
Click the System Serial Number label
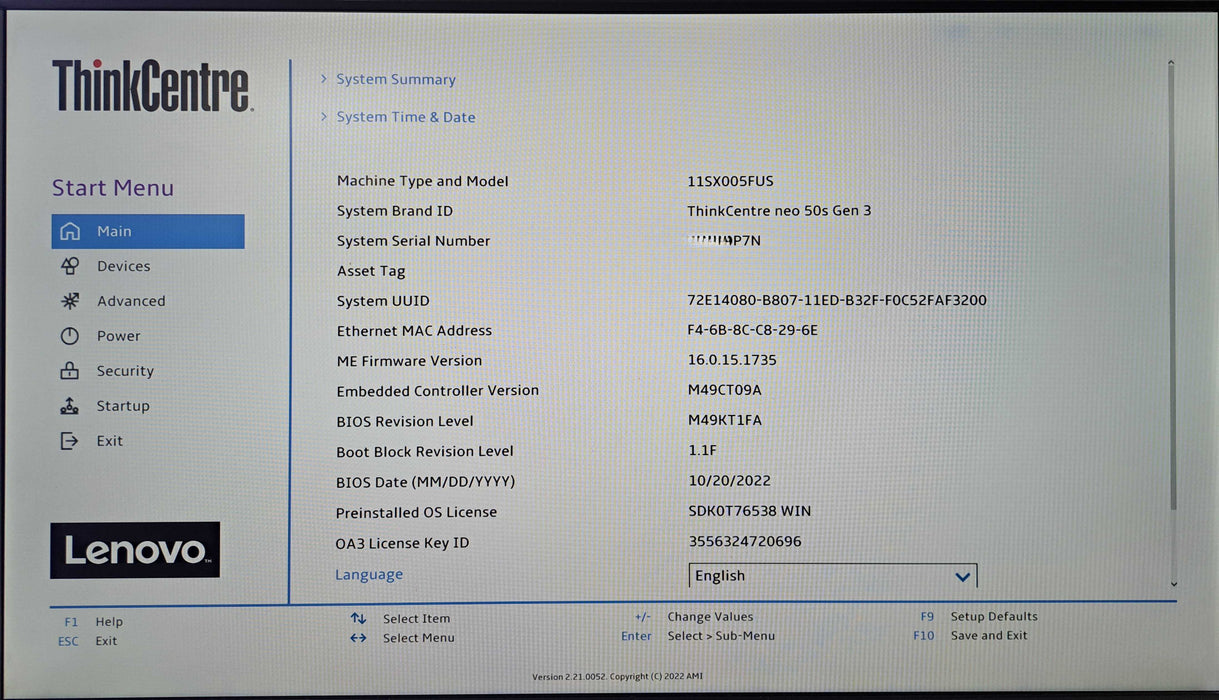click(x=413, y=241)
